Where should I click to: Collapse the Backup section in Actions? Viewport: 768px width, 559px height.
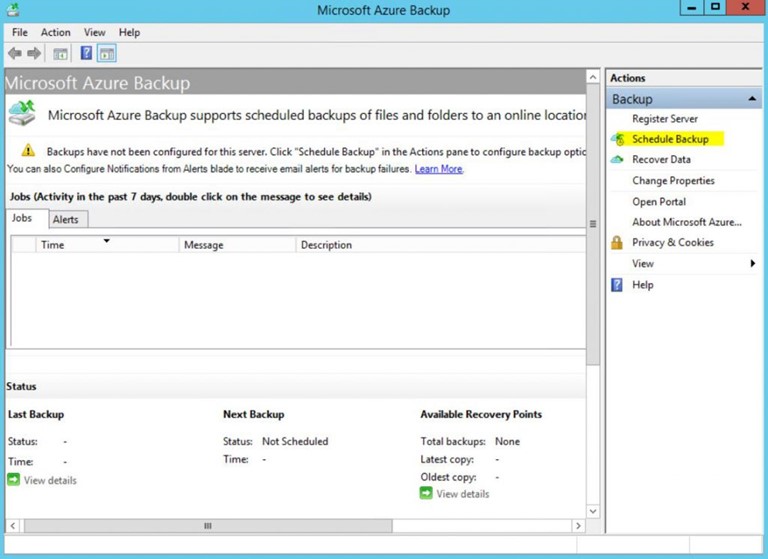(752, 99)
